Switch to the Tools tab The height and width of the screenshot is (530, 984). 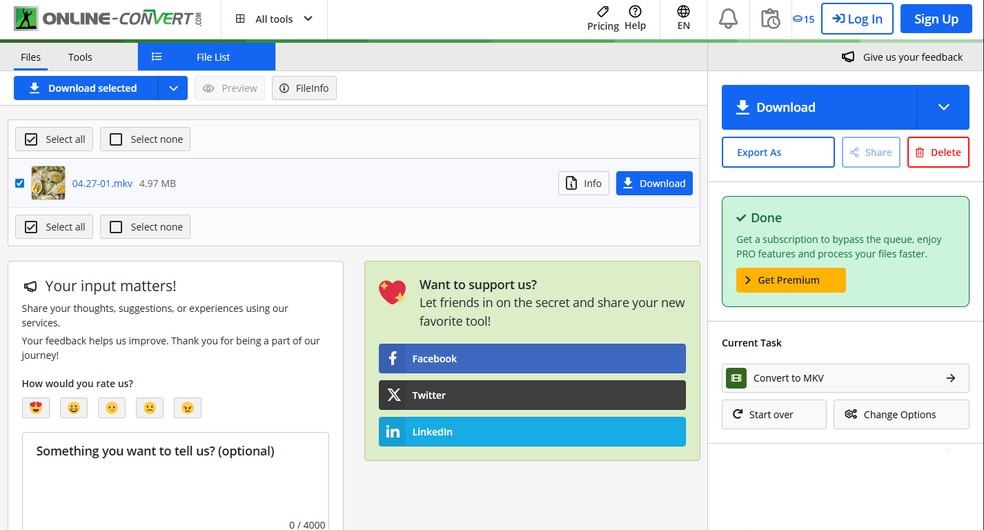coord(80,57)
